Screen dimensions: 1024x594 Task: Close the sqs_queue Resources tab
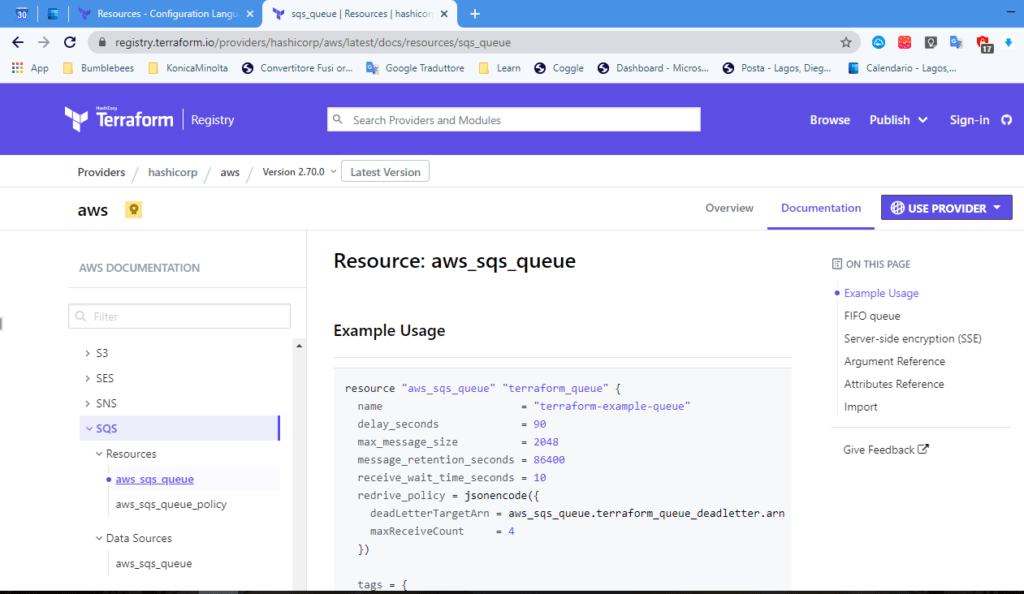point(444,14)
